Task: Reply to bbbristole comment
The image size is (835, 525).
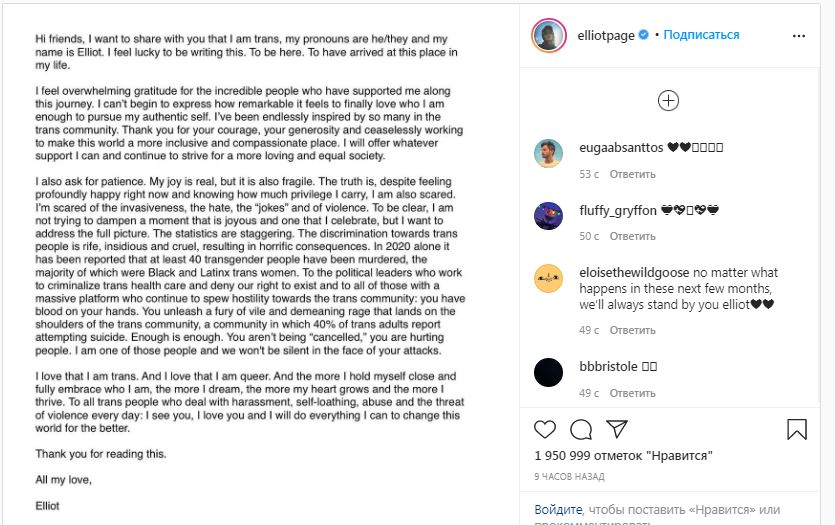Action: pyautogui.click(x=632, y=393)
